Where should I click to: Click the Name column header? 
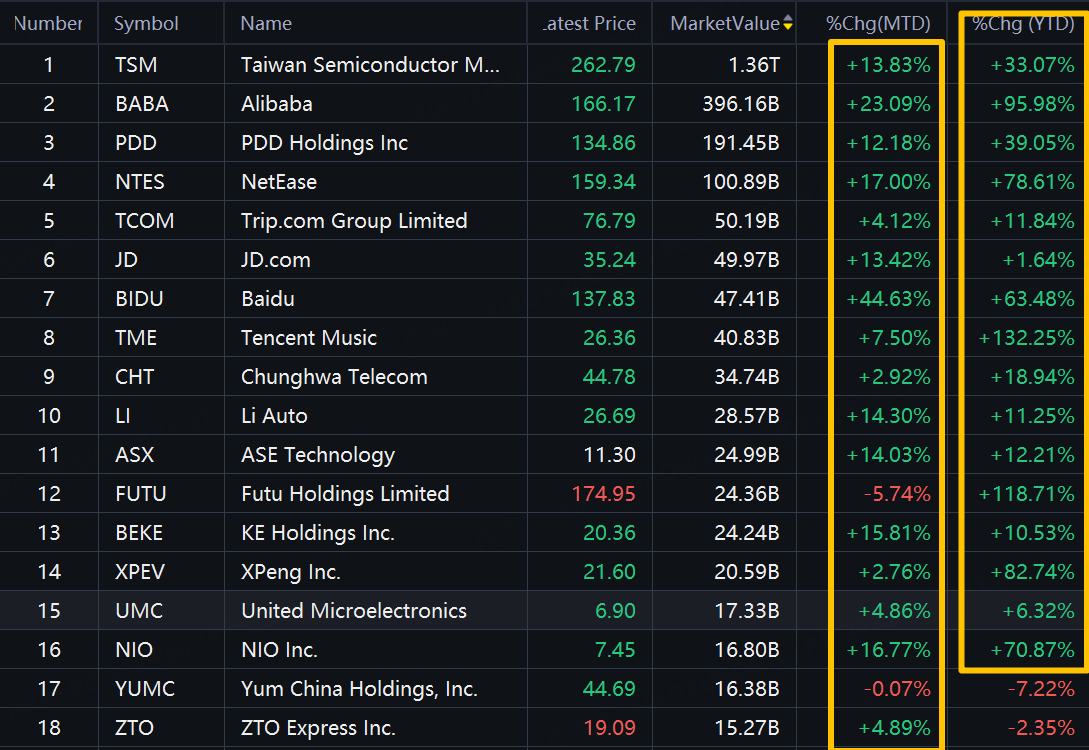point(266,24)
